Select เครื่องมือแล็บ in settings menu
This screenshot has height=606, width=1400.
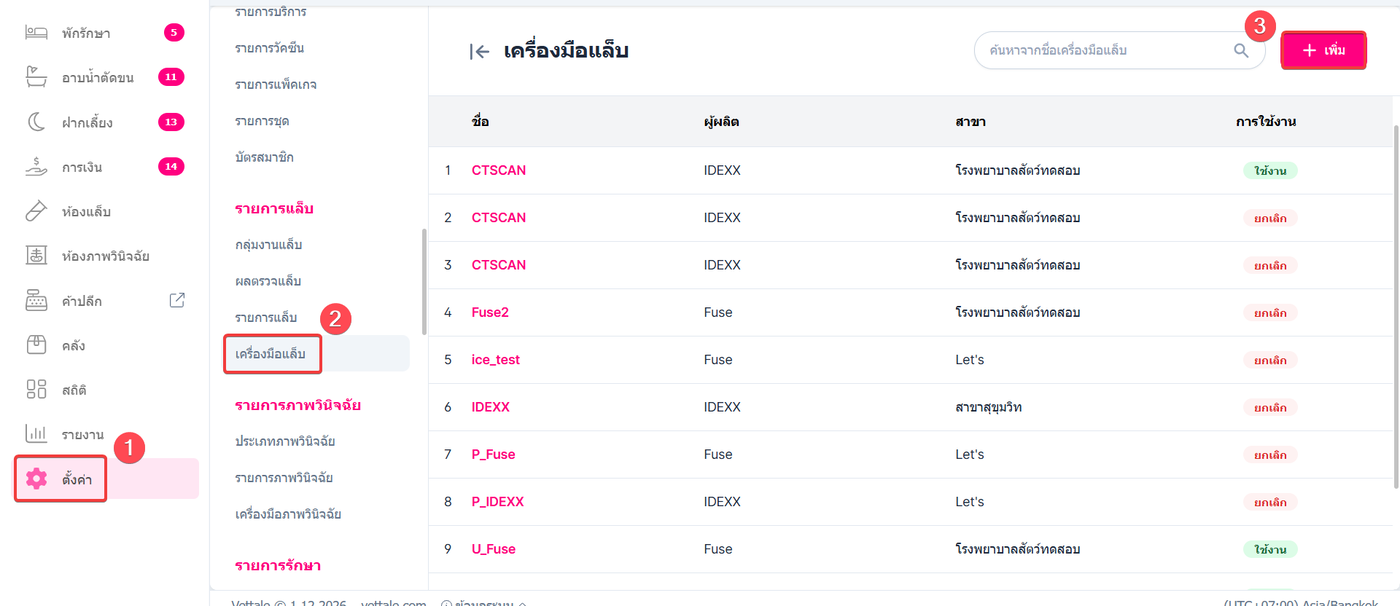pyautogui.click(x=271, y=354)
